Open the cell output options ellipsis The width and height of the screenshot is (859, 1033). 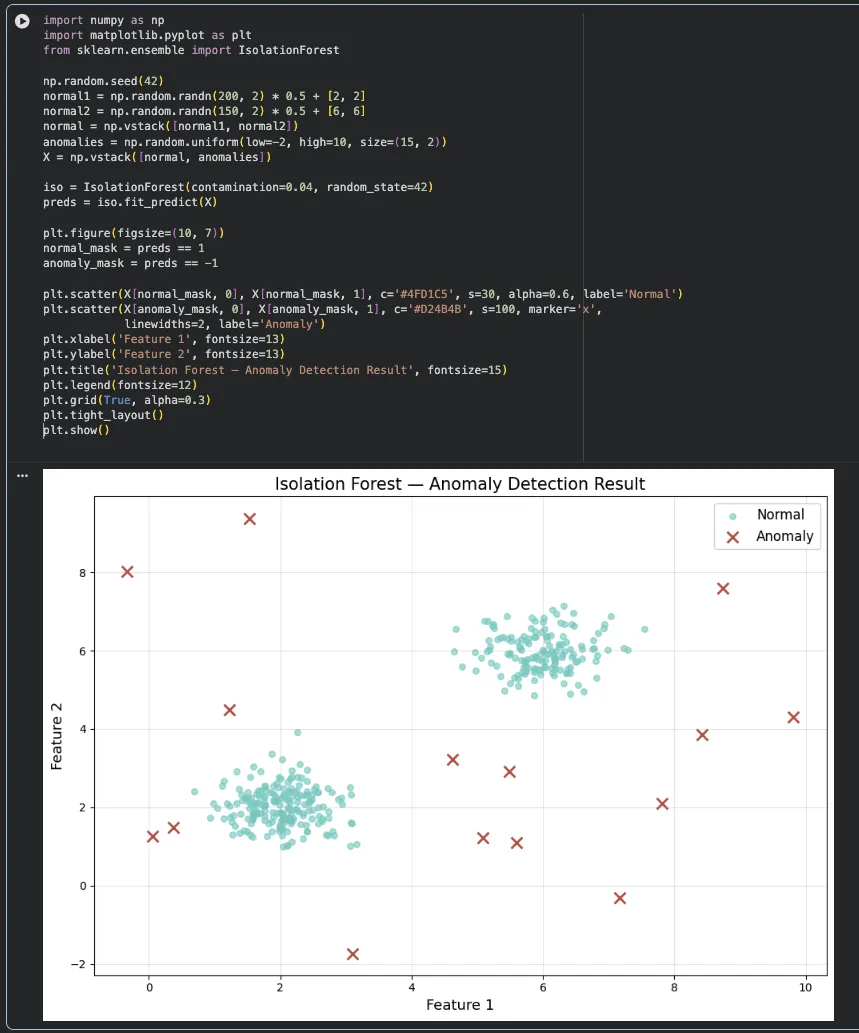[22, 476]
